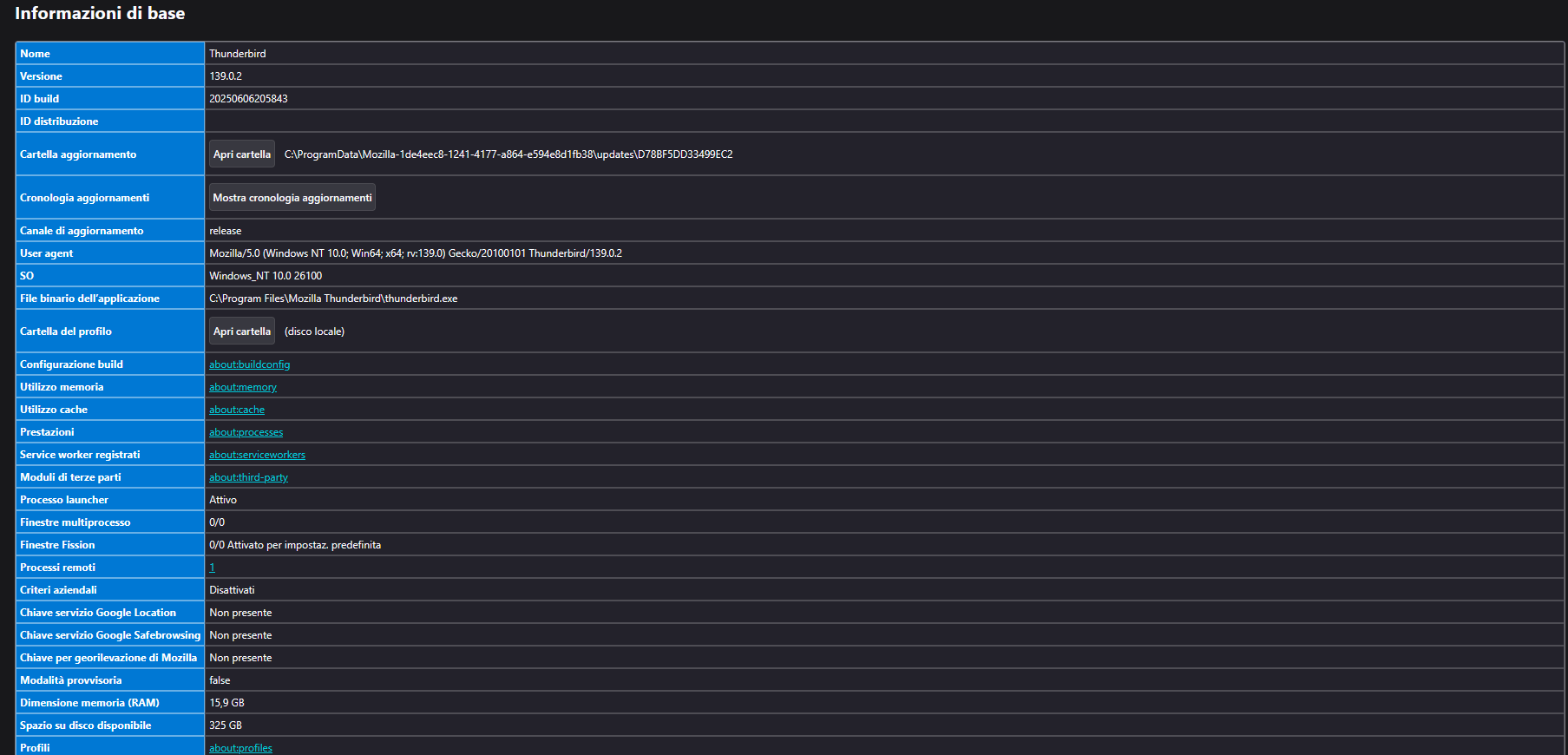The height and width of the screenshot is (755, 1568).
Task: Click the Spazio su disco disponibile label
Action: (x=85, y=725)
